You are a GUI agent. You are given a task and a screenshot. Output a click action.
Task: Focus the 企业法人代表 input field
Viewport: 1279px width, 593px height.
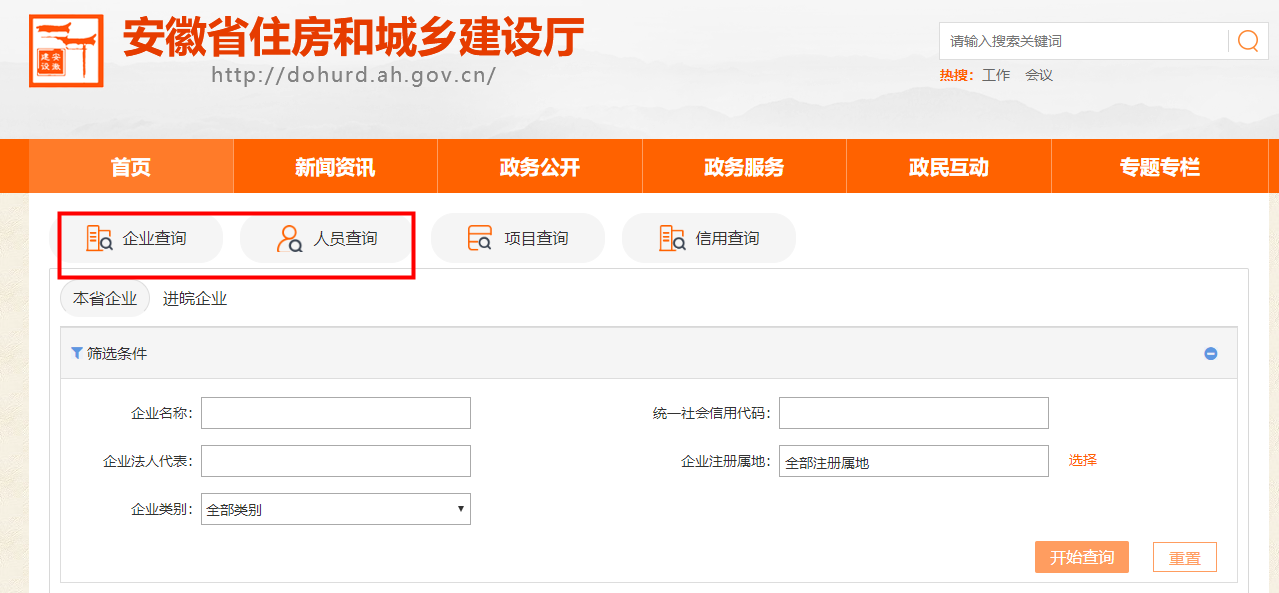(x=336, y=461)
